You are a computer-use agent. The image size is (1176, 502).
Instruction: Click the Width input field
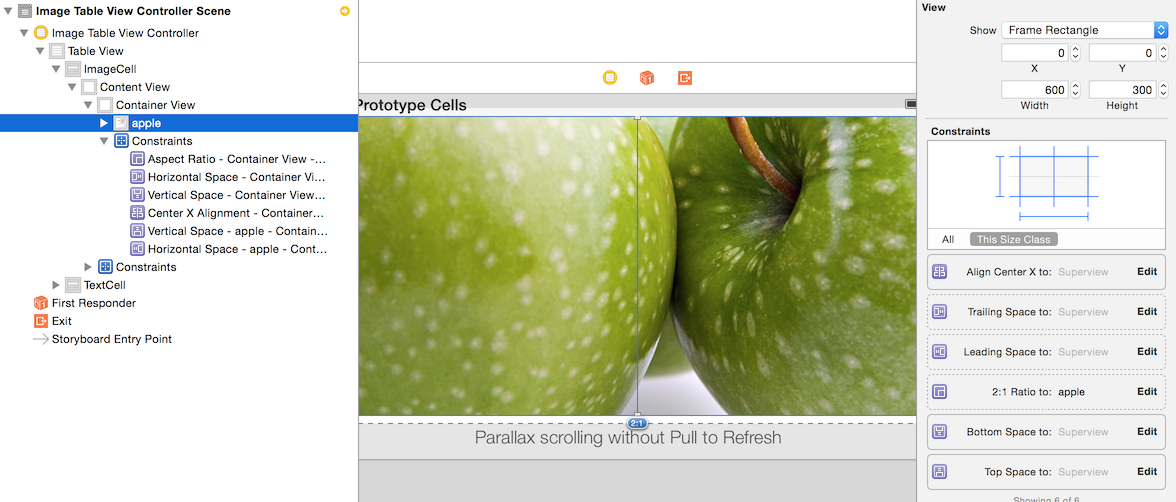tap(1035, 90)
